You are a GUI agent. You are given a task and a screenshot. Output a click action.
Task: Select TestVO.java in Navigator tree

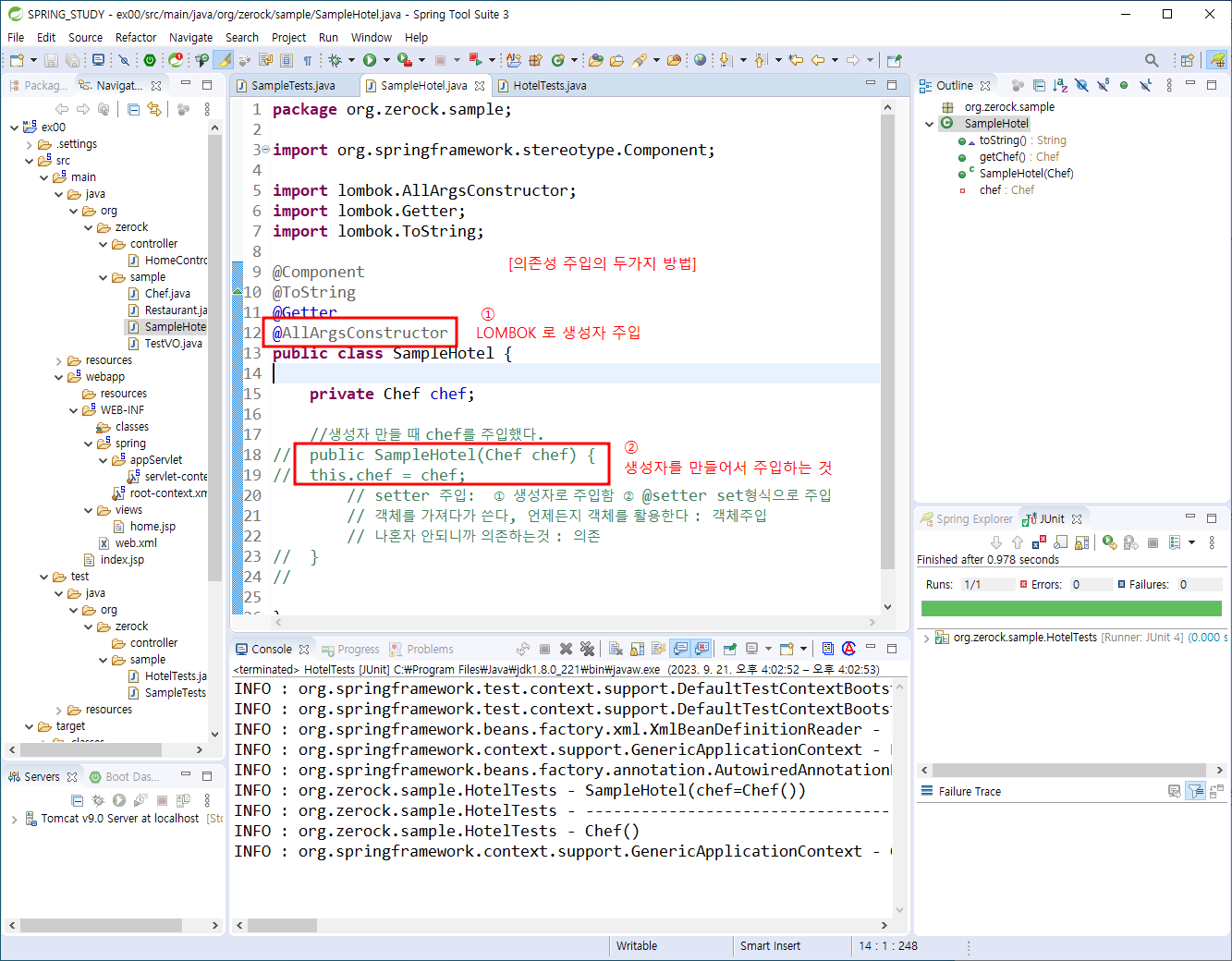[173, 344]
